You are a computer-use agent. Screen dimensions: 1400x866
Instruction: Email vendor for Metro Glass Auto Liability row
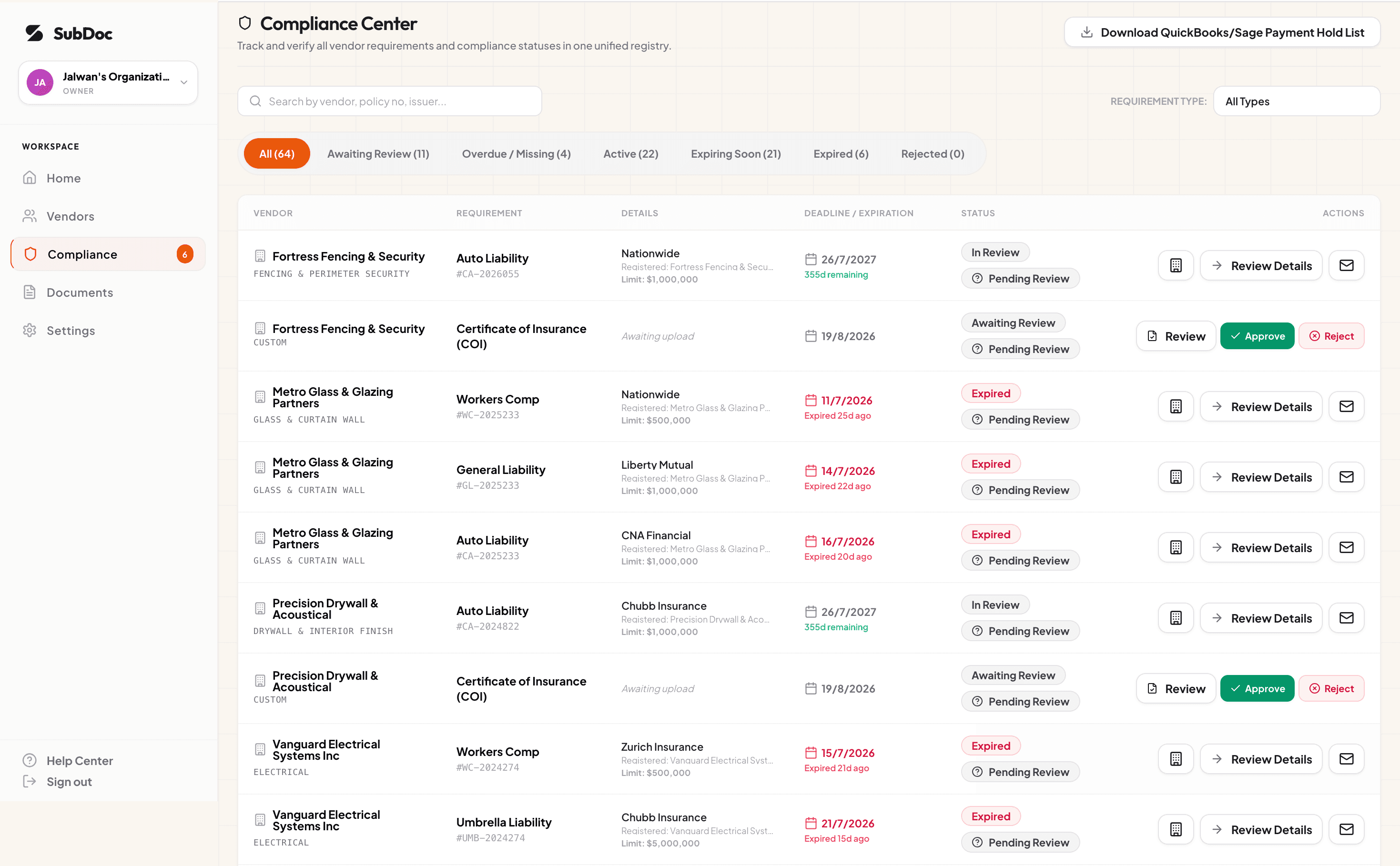tap(1346, 547)
